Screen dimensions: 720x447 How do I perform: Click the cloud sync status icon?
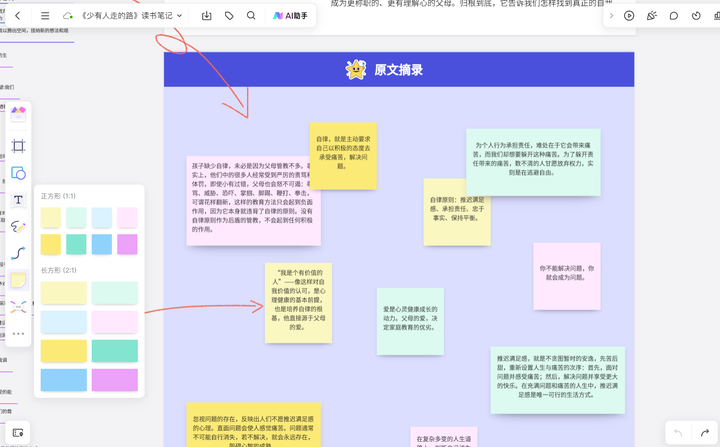(x=68, y=16)
